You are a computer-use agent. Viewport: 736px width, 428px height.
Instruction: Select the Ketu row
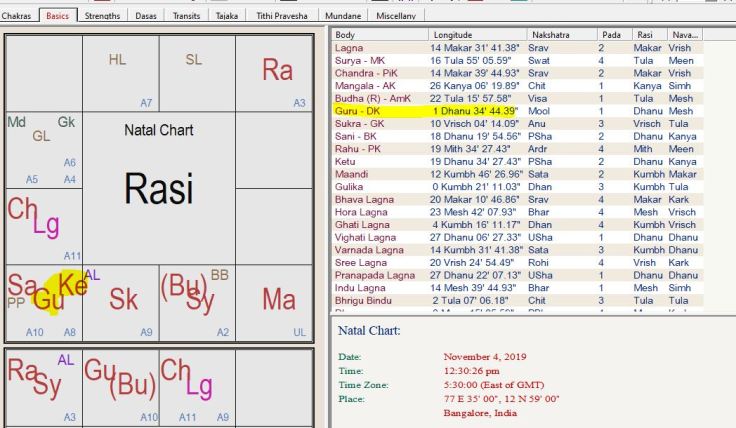[518, 162]
